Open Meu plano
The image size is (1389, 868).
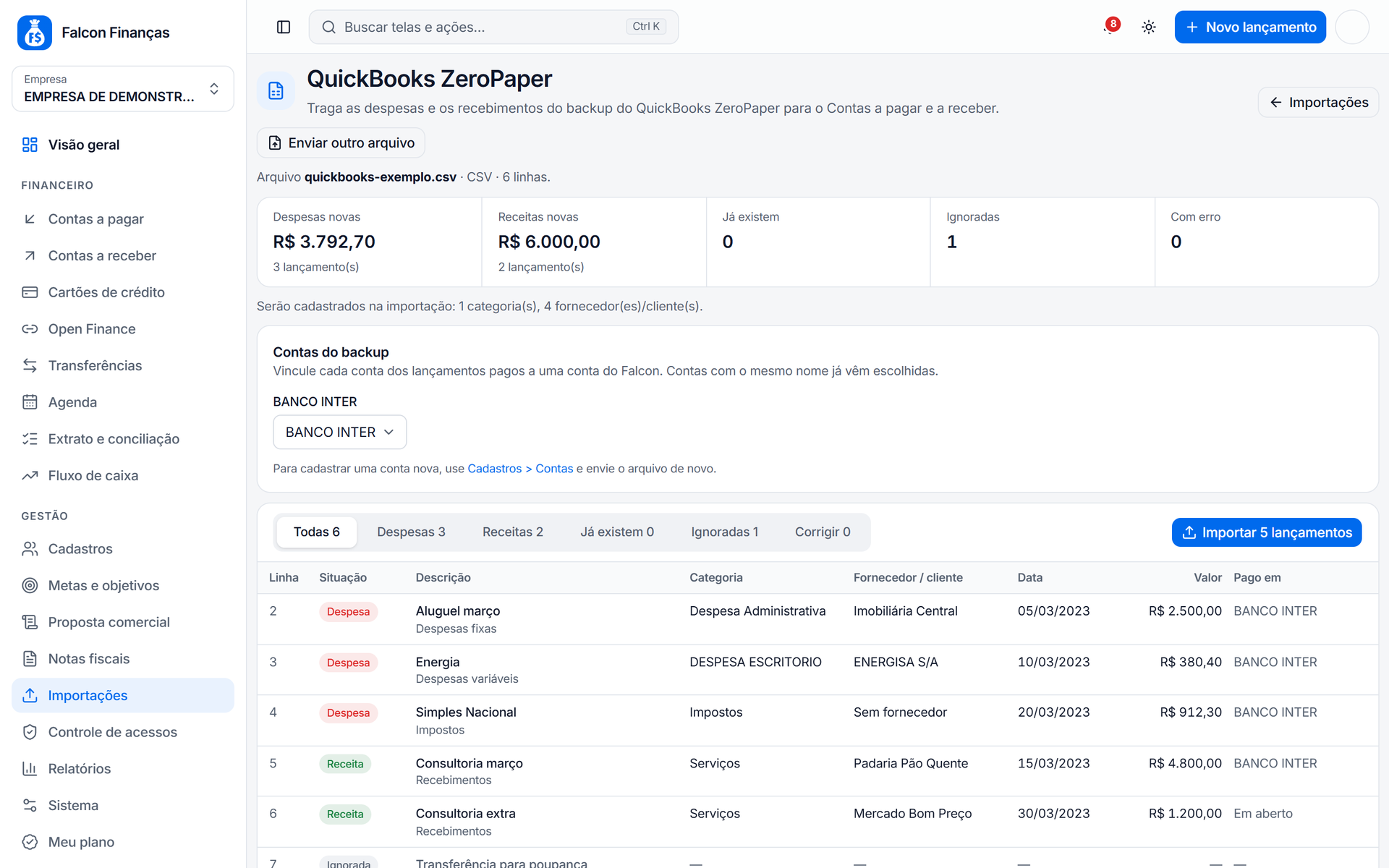[x=123, y=842]
